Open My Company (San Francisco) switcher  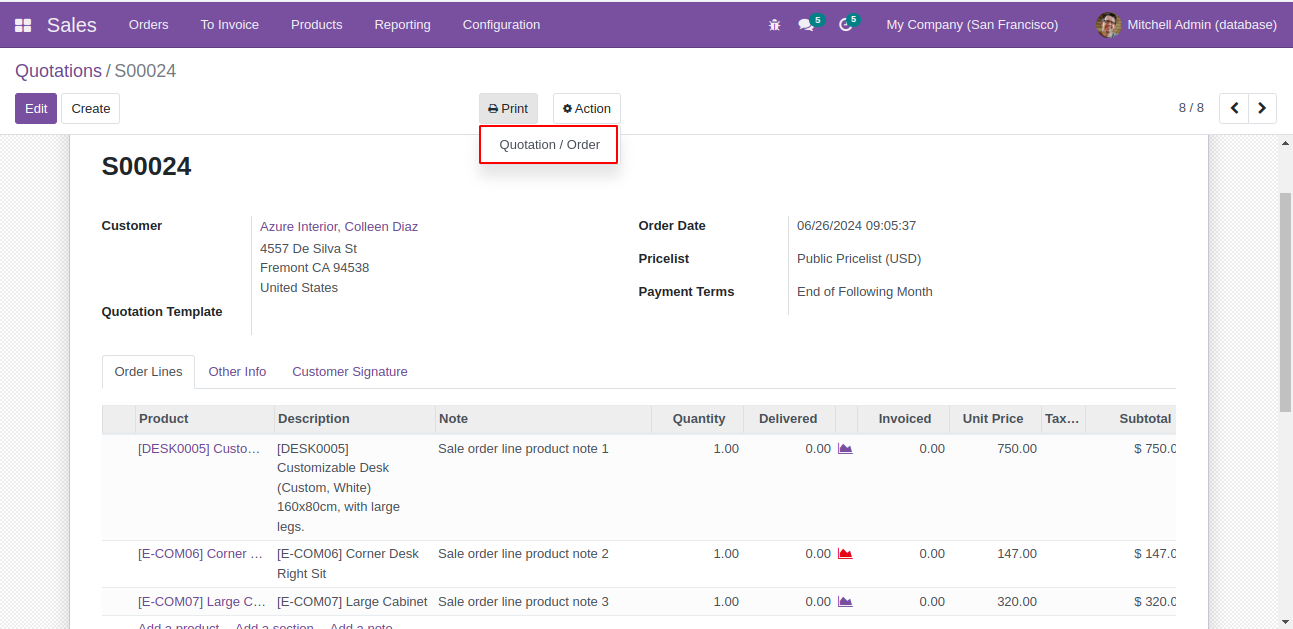click(971, 25)
